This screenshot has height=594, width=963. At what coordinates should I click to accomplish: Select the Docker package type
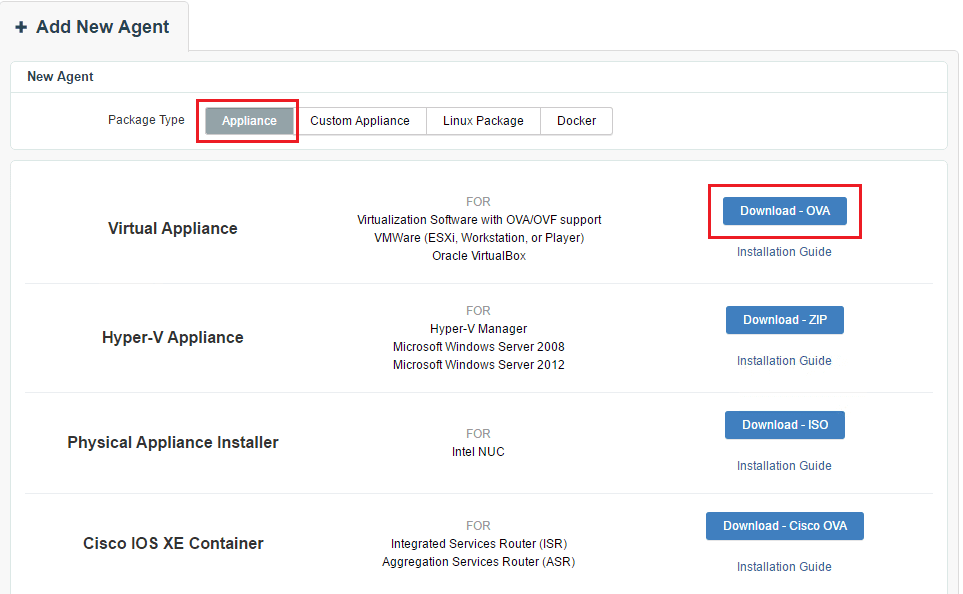click(x=576, y=121)
